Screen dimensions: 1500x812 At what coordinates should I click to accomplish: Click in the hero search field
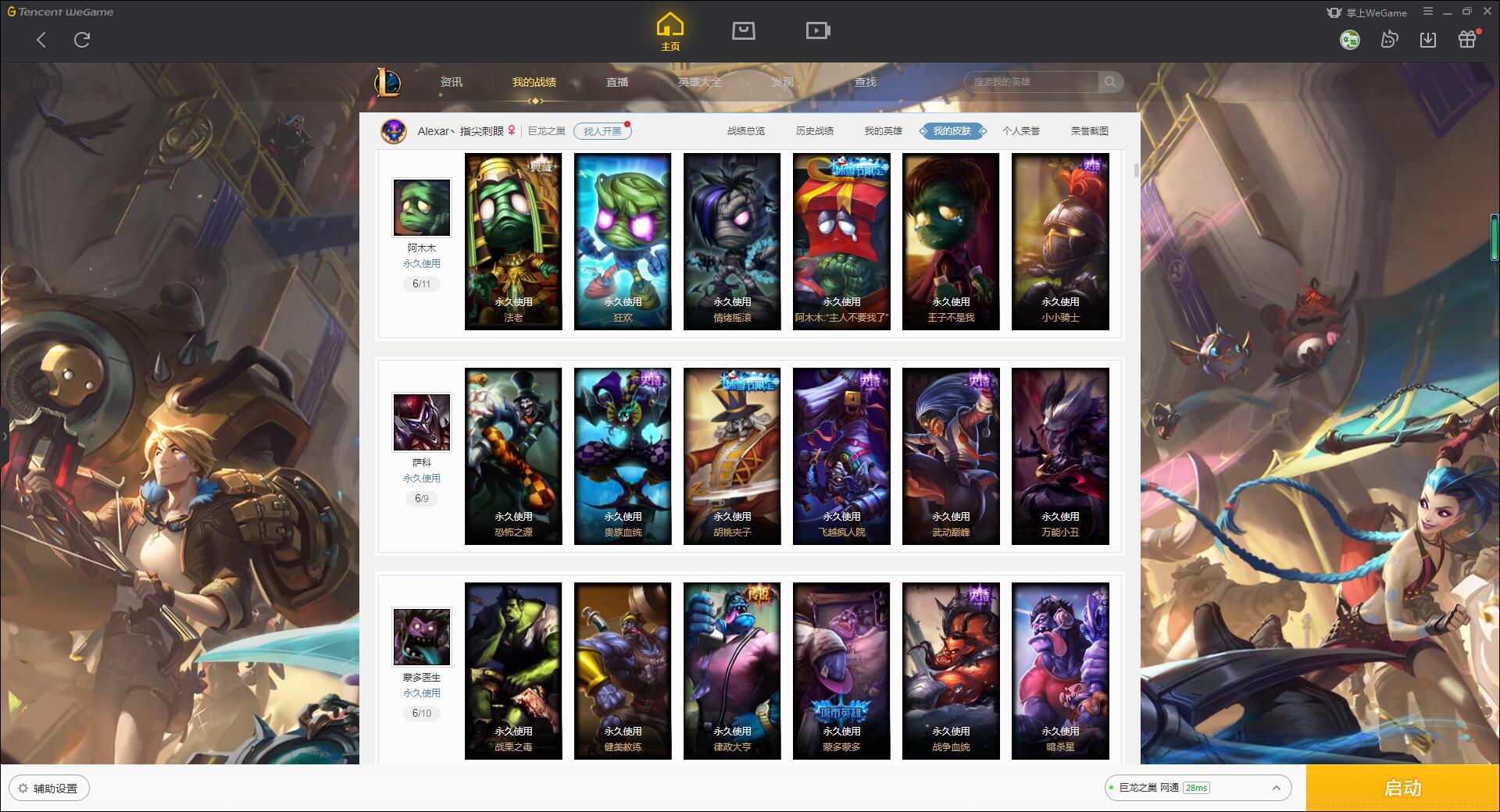1031,81
